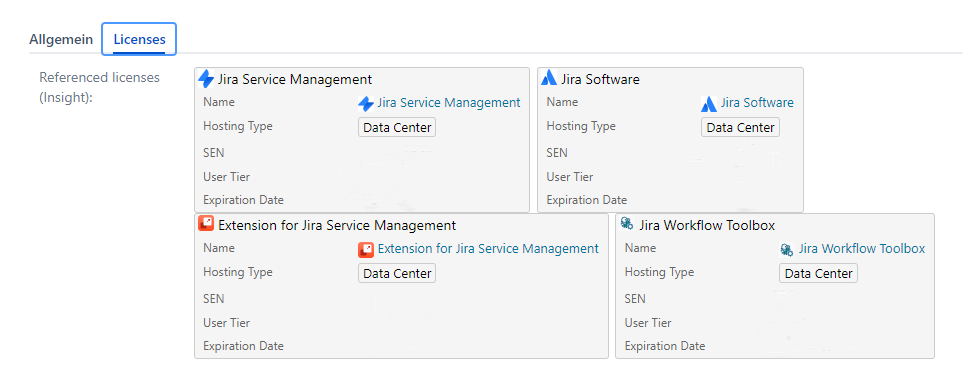Click lightning icon beside Jira Service Management link

pyautogui.click(x=365, y=104)
